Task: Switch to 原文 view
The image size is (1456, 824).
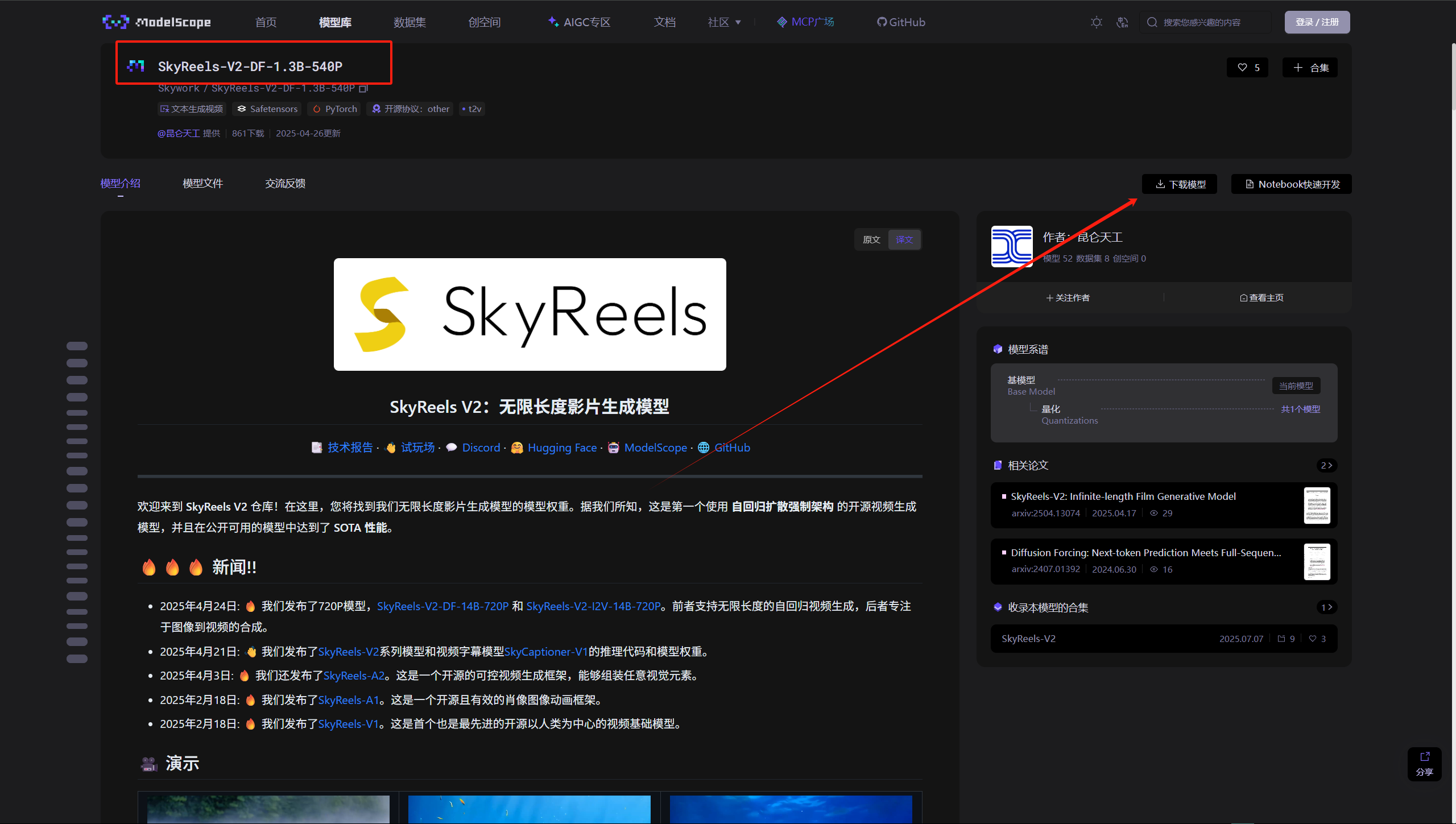Action: [x=871, y=239]
